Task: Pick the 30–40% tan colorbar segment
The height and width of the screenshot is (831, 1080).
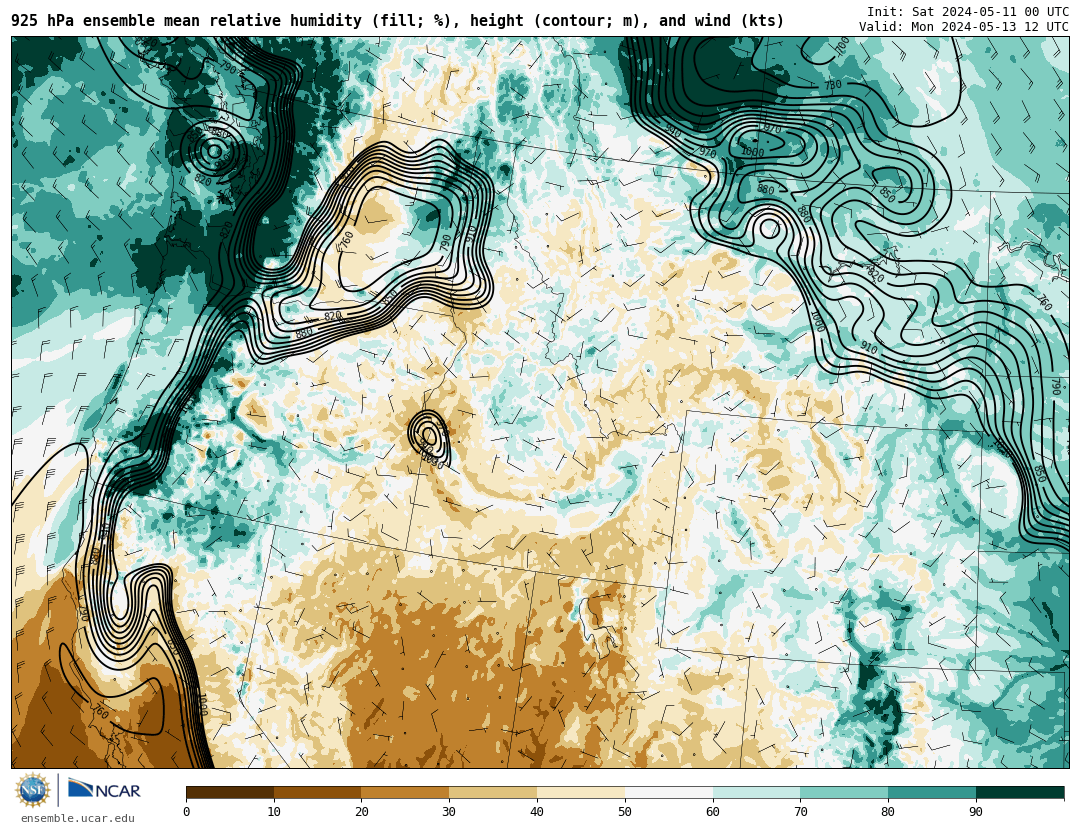Action: [x=493, y=792]
